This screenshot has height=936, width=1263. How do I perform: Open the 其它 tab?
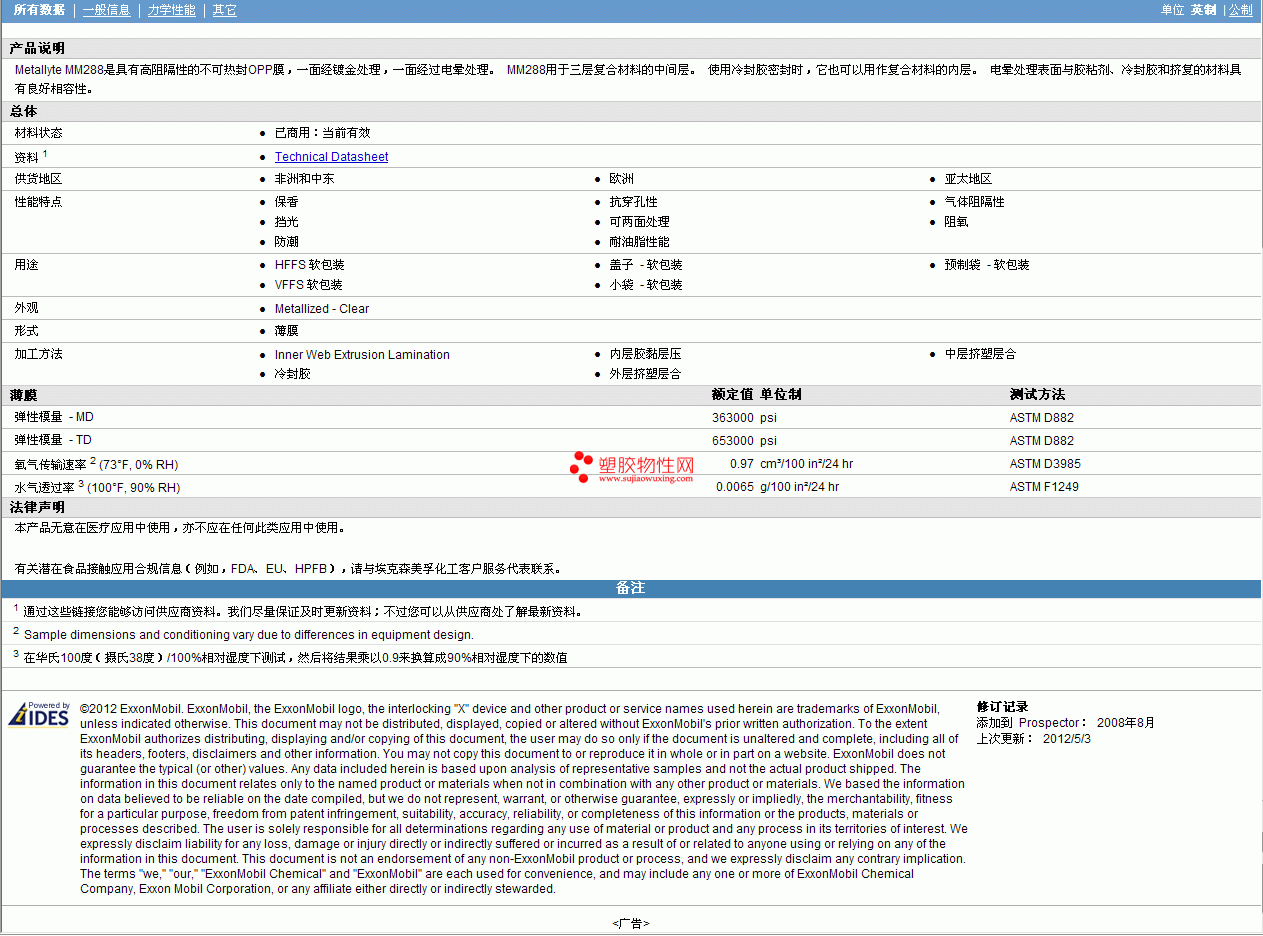[225, 10]
